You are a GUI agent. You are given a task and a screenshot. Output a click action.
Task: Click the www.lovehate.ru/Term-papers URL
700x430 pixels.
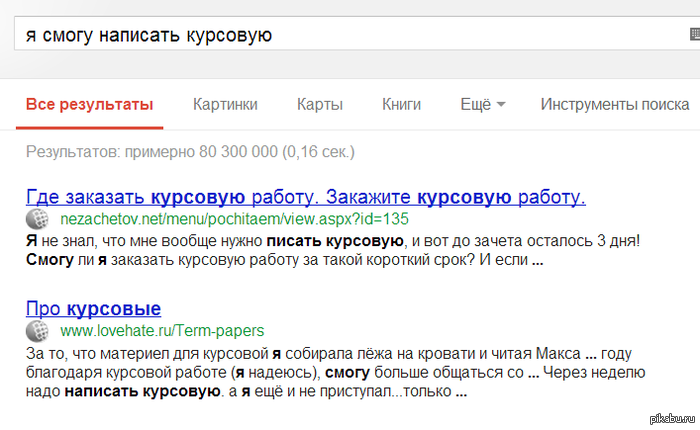[x=148, y=330]
